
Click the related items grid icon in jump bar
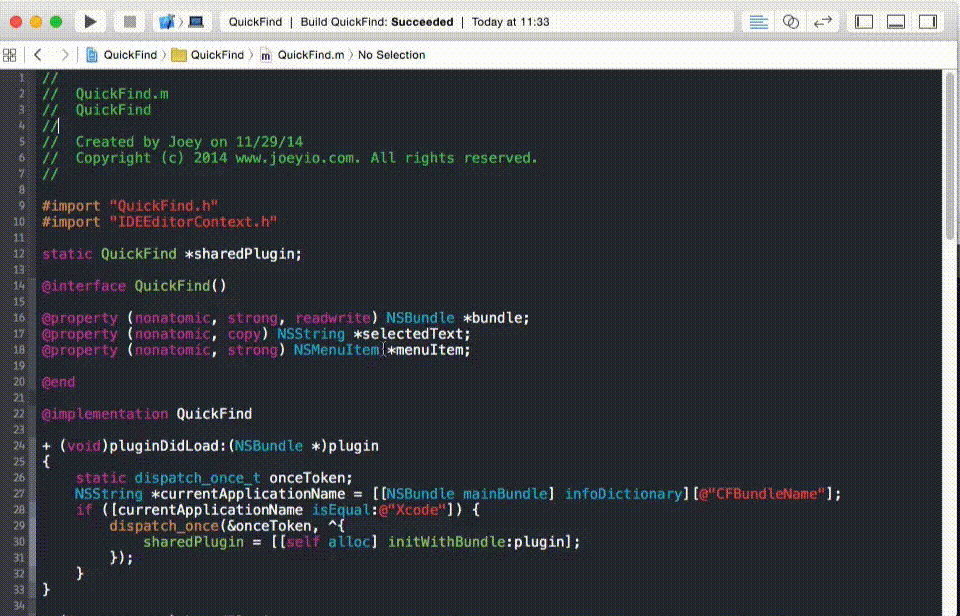point(10,54)
